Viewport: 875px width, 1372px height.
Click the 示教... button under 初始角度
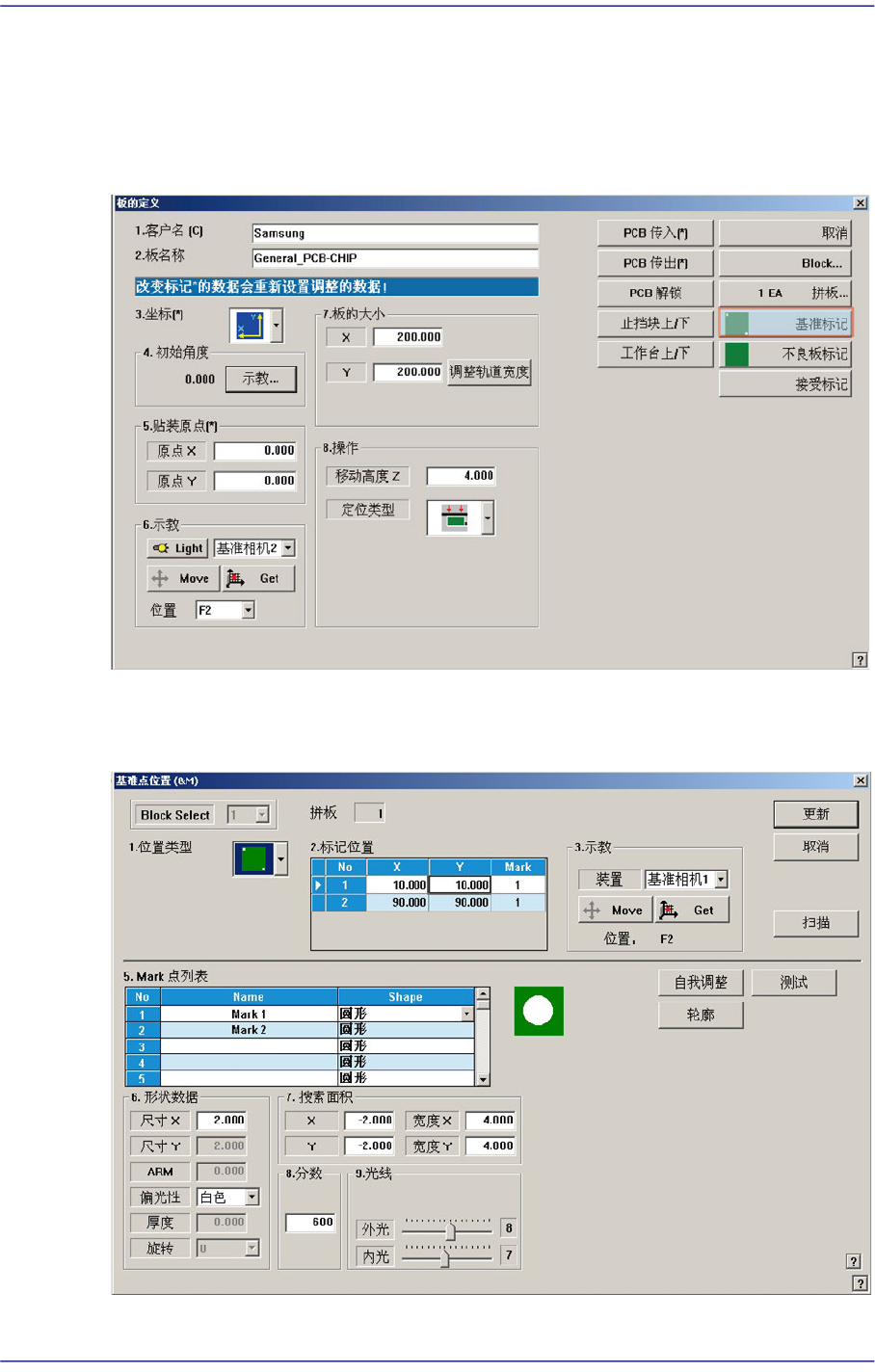(261, 379)
